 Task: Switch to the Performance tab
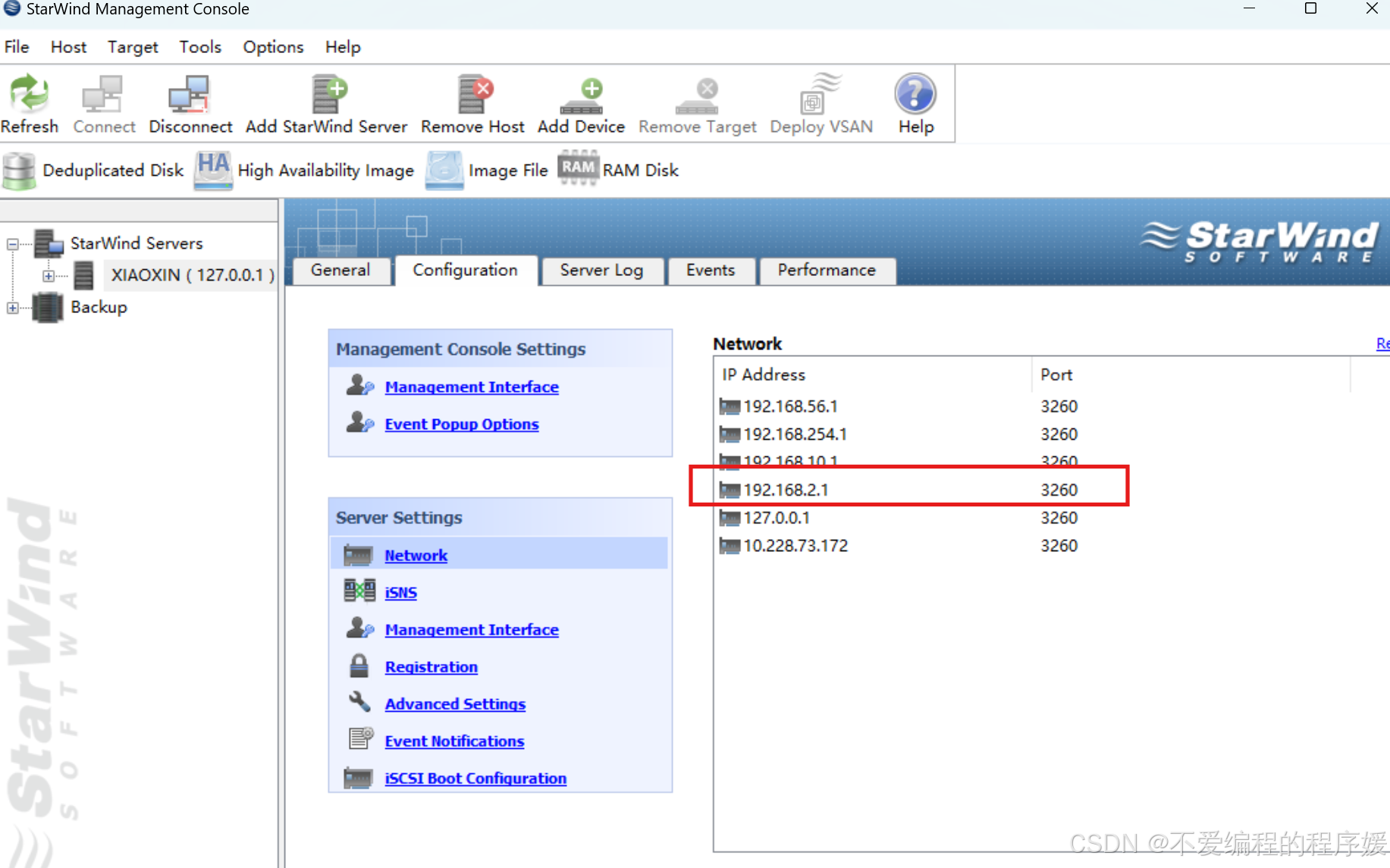click(827, 271)
